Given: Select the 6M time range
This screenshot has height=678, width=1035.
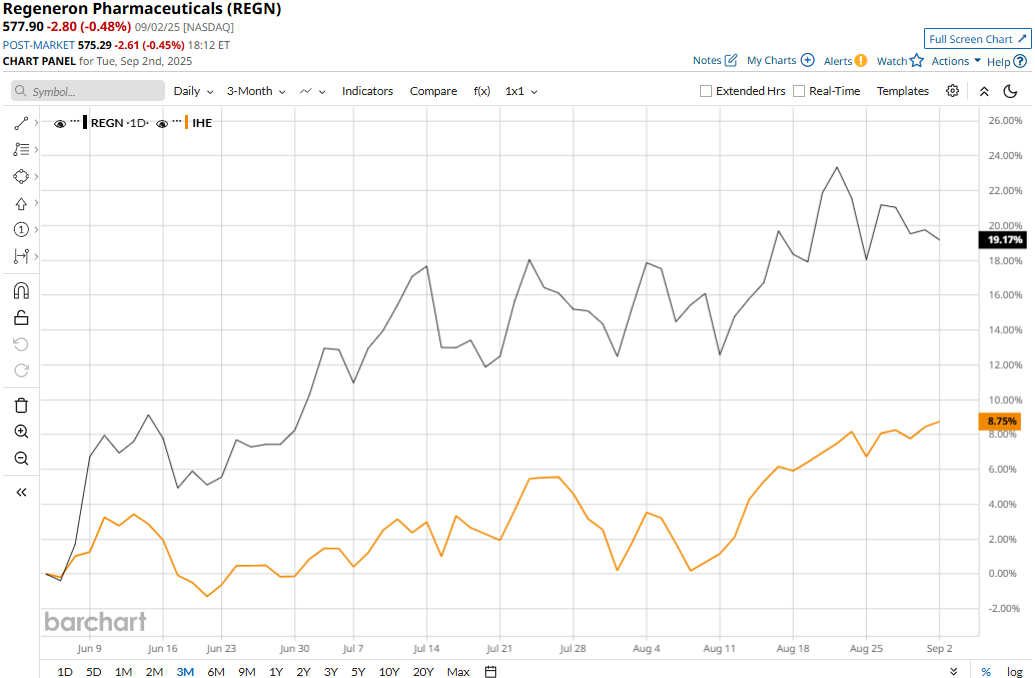Looking at the screenshot, I should (216, 671).
